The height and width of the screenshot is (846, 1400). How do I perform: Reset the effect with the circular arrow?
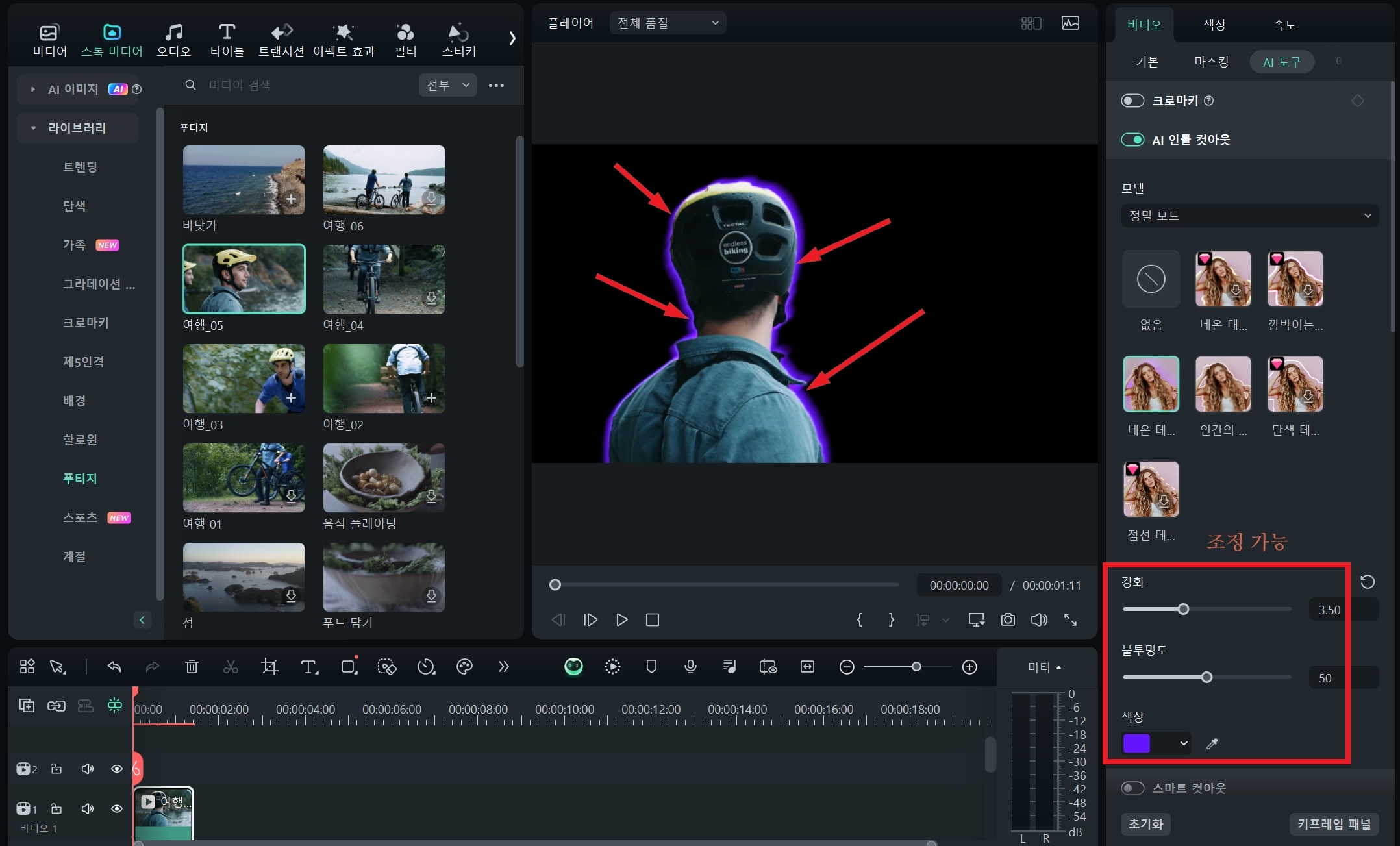point(1368,582)
